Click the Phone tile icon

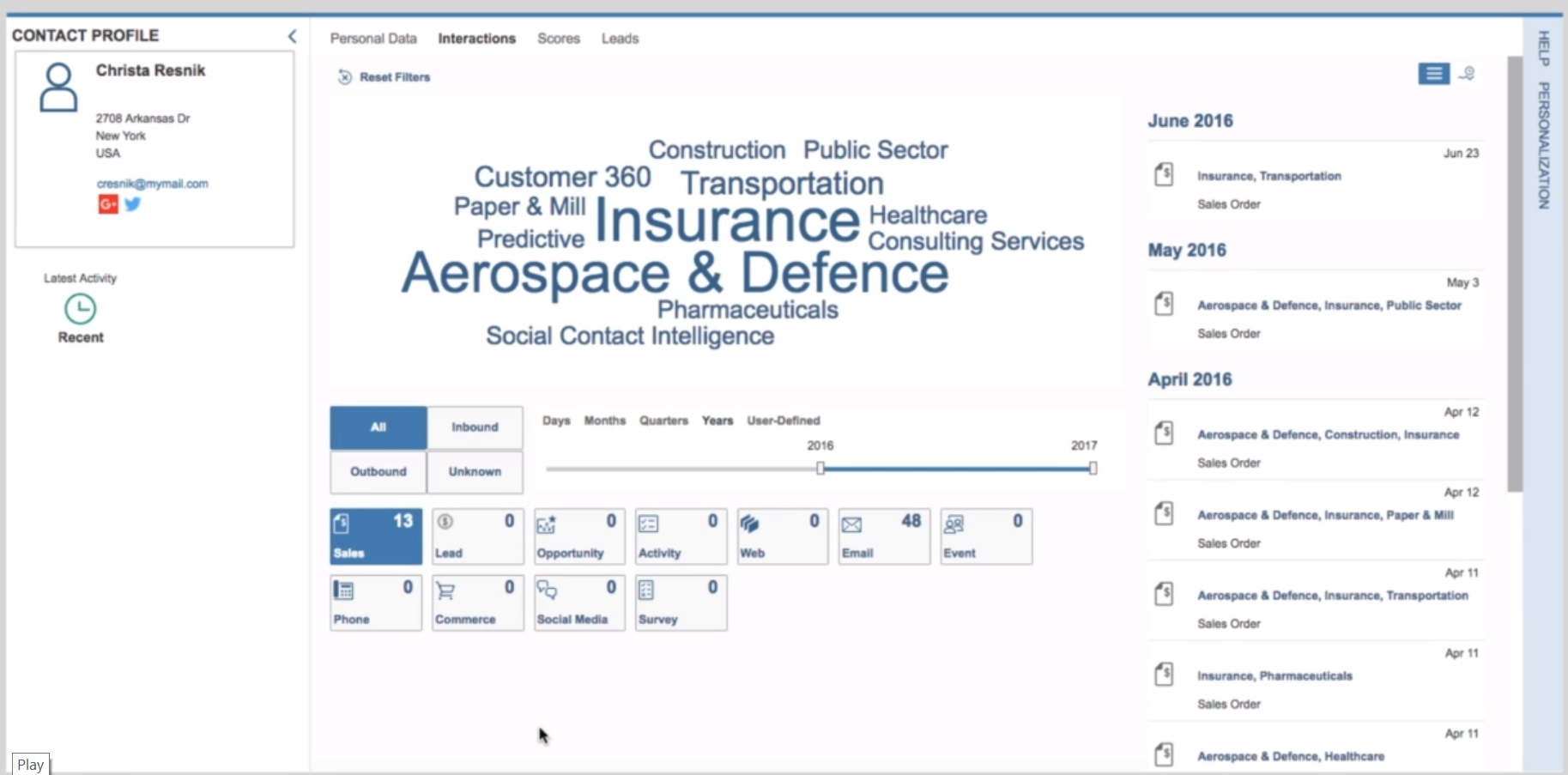[x=343, y=590]
